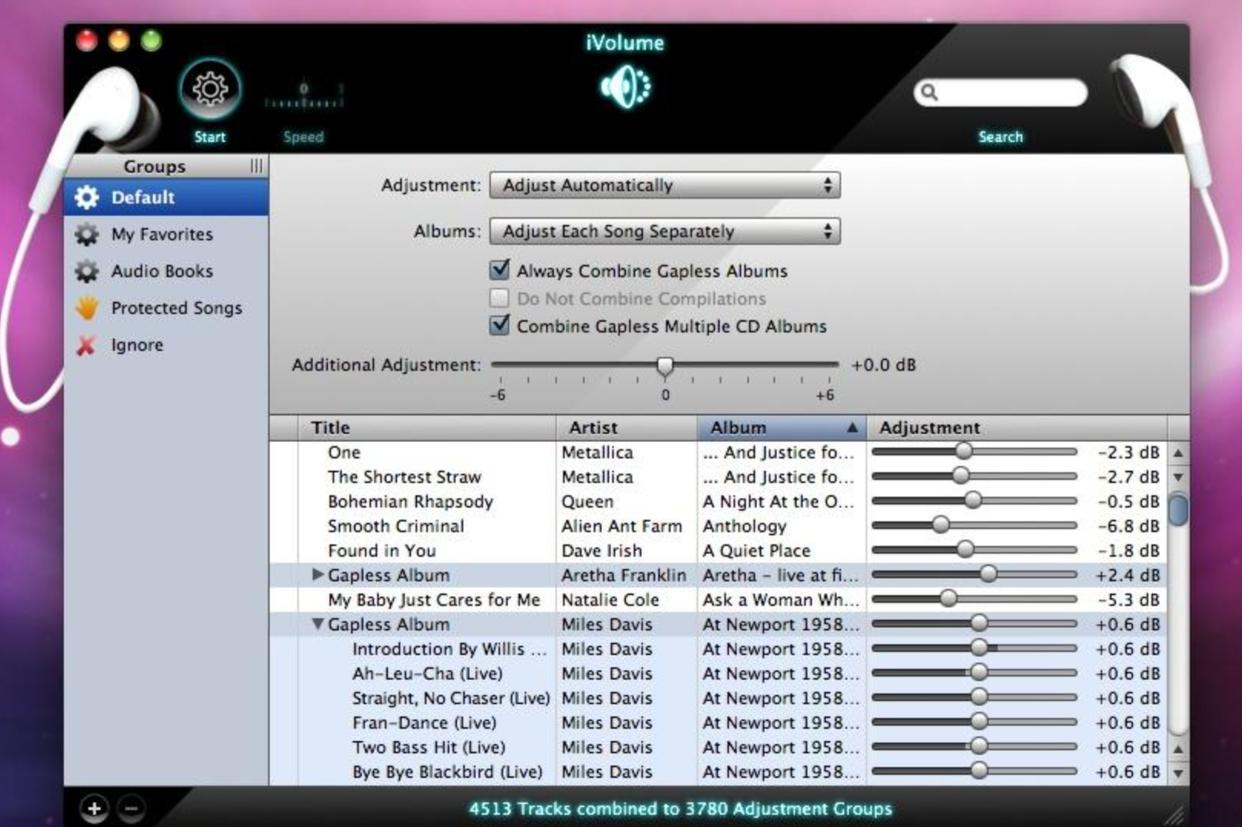Viewport: 1242px width, 827px height.
Task: Click inside the Search text field
Action: point(1010,93)
